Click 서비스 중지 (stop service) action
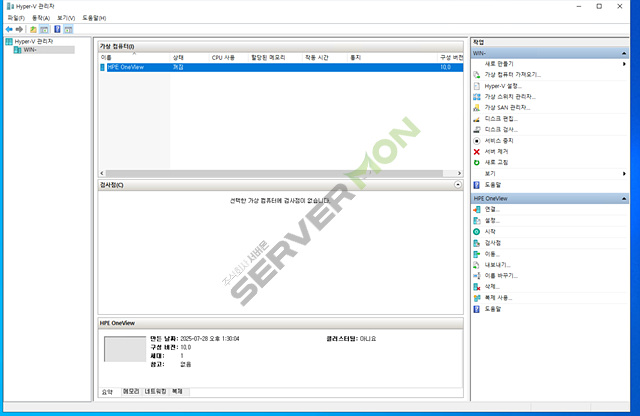 pos(499,141)
